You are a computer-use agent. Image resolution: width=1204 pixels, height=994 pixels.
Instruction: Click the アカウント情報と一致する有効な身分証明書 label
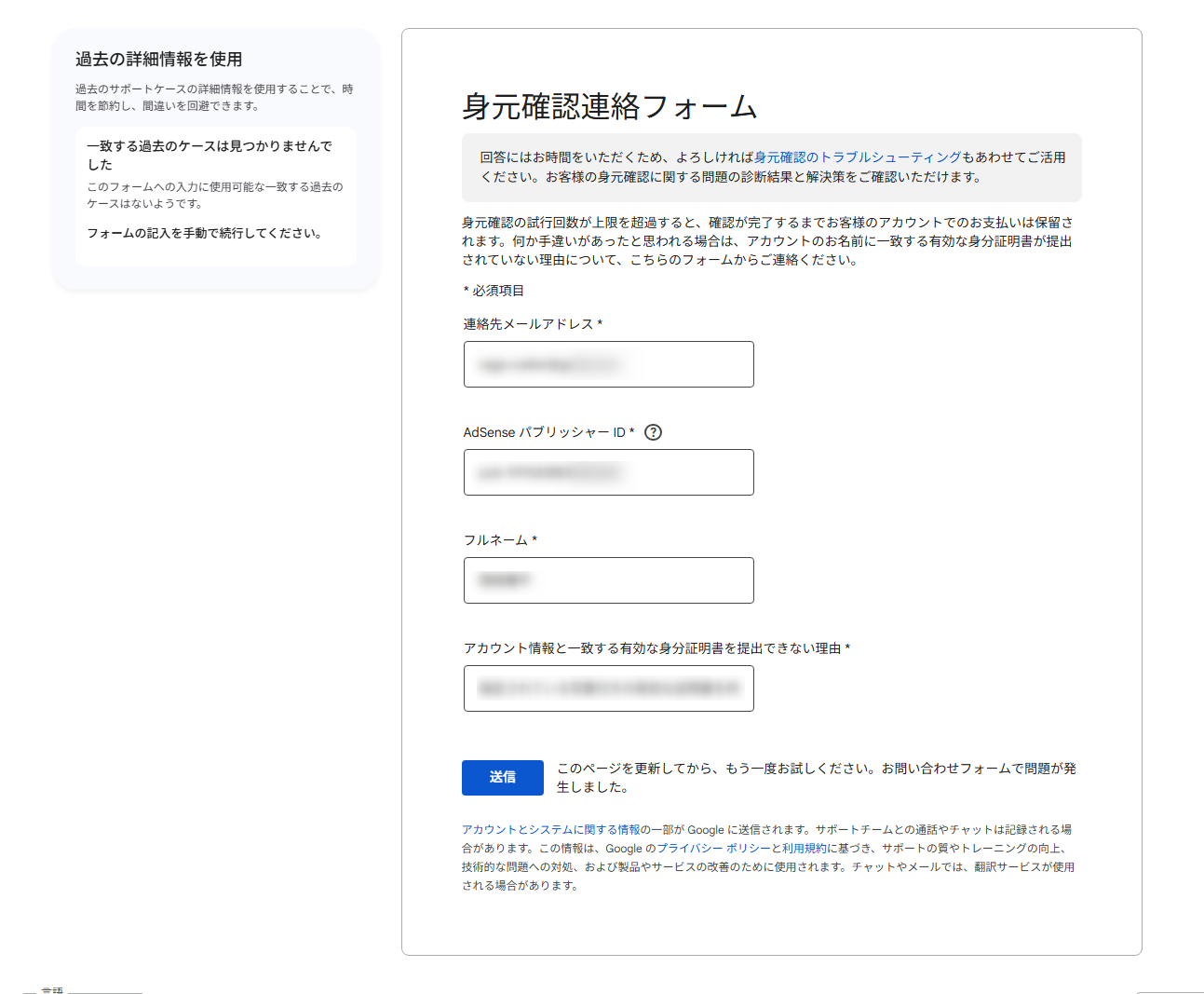[x=656, y=648]
